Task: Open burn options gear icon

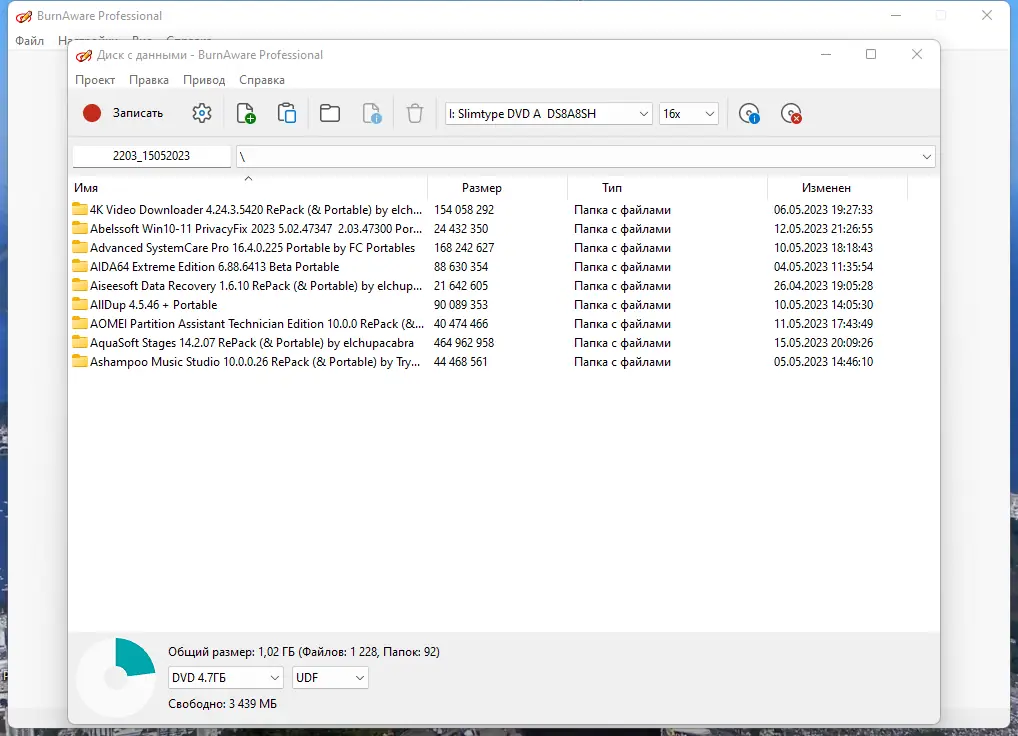Action: 202,114
